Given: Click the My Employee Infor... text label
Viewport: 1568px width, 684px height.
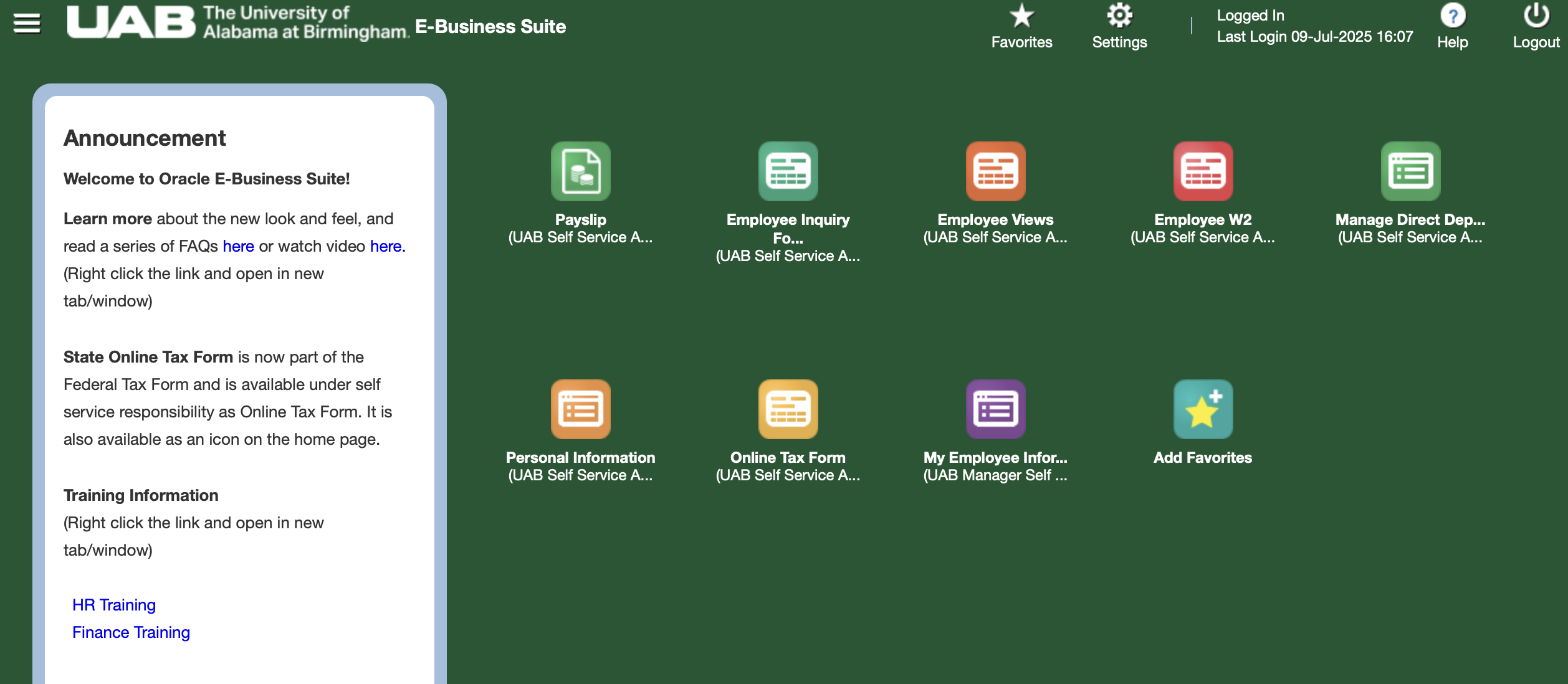Looking at the screenshot, I should [995, 458].
